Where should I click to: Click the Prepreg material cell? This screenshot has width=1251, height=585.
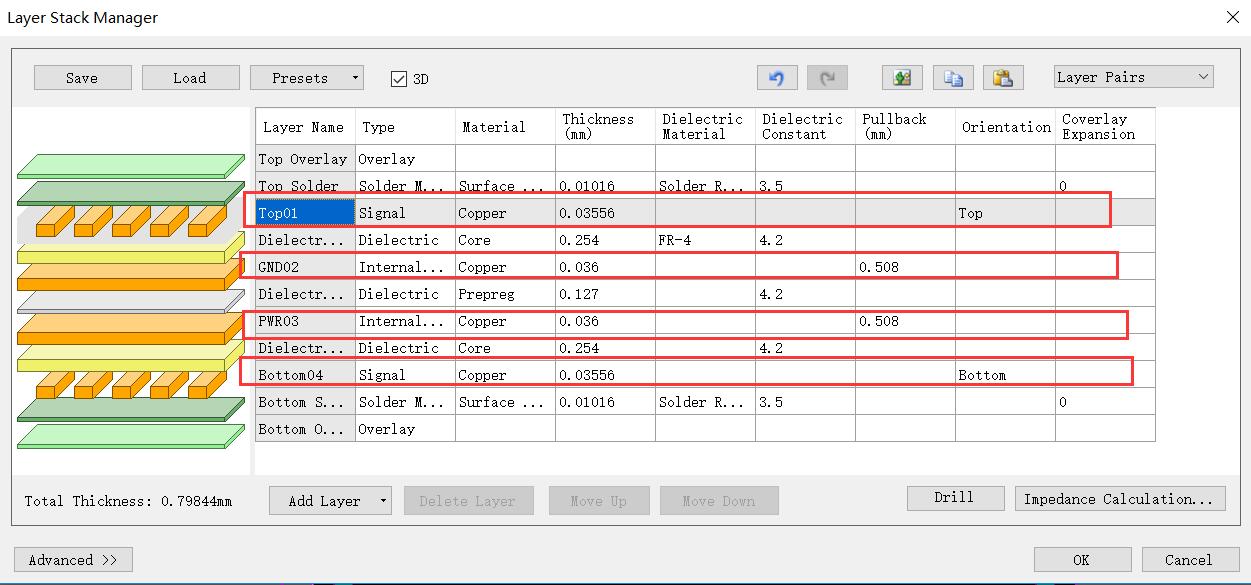coord(505,294)
